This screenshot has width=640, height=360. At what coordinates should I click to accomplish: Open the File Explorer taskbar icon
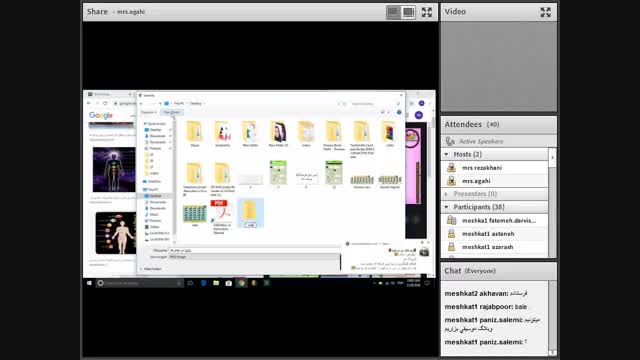[x=216, y=283]
